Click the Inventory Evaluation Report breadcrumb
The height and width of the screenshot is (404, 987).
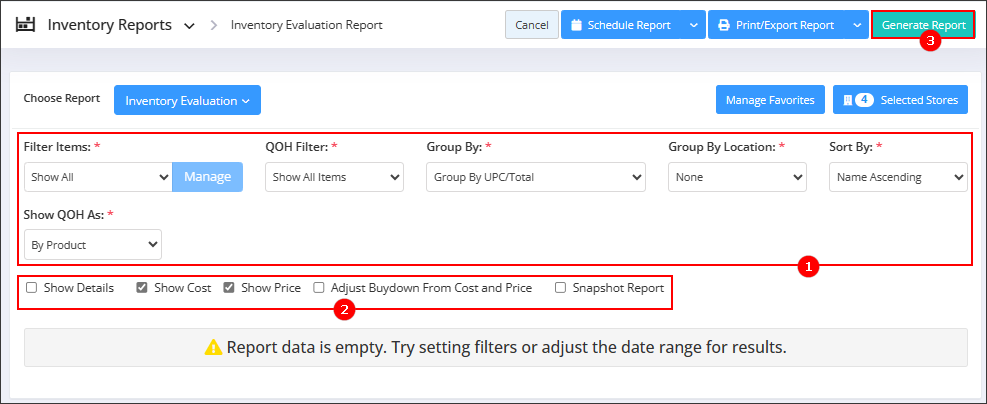tap(307, 25)
